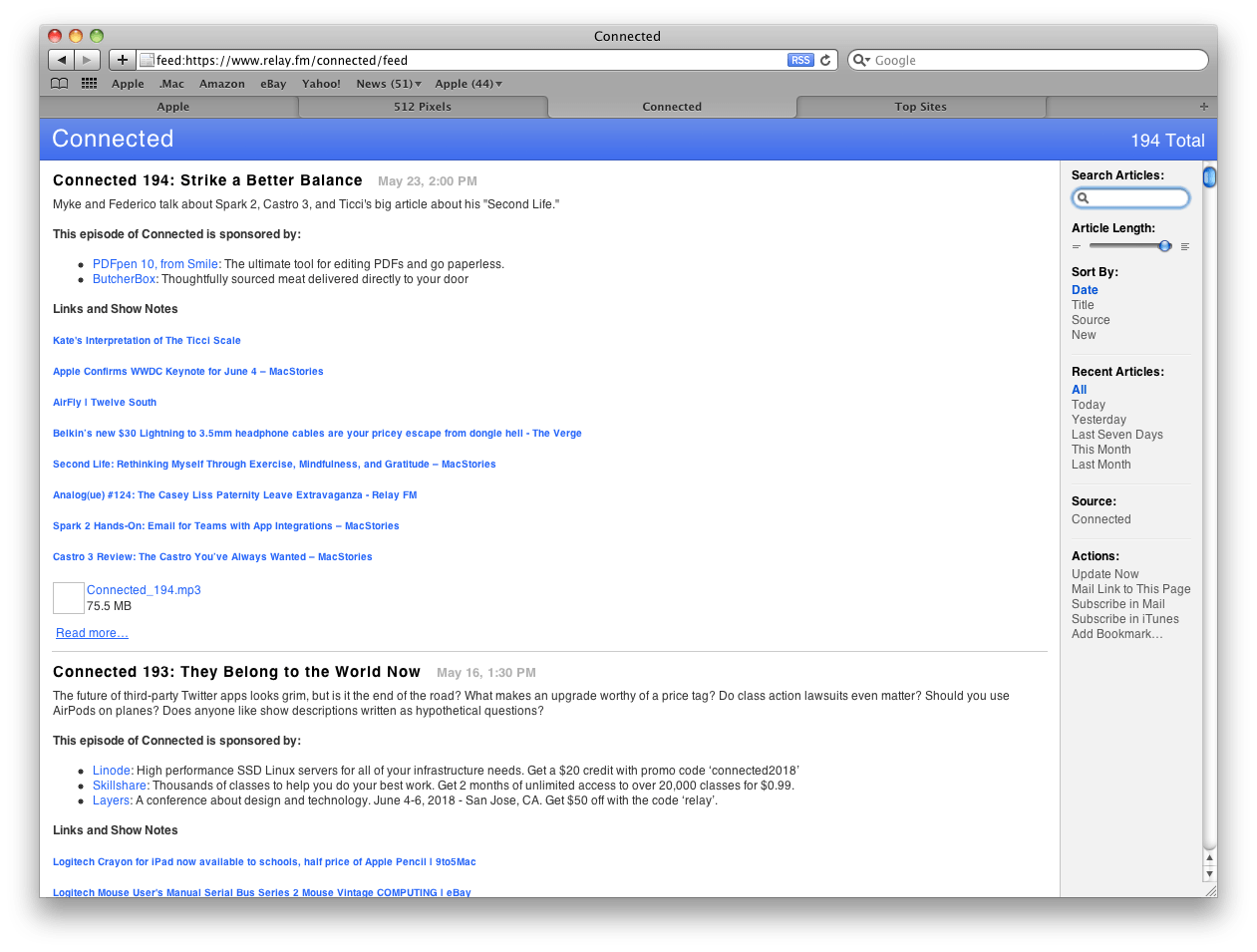Select the Connected source
The width and height of the screenshot is (1257, 952).
pyautogui.click(x=1101, y=519)
